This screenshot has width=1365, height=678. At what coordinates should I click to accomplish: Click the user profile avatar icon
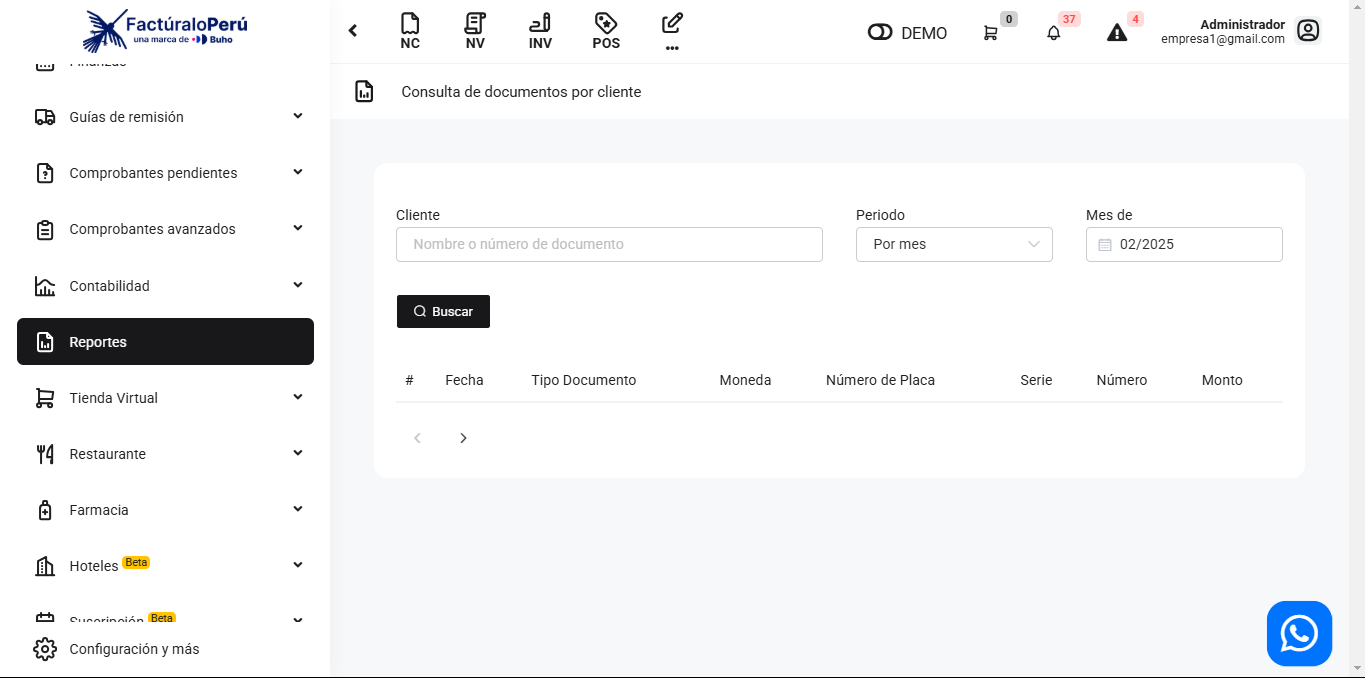[1307, 31]
